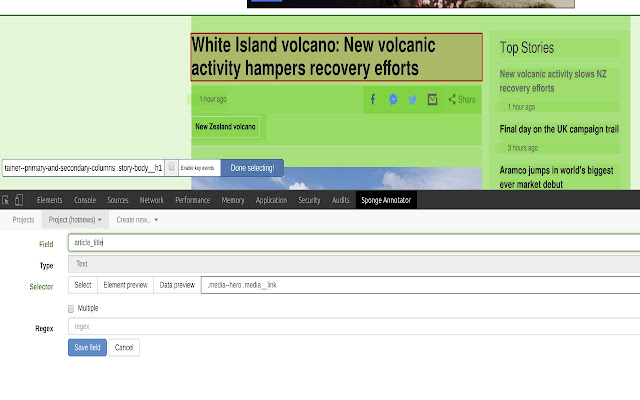Click the Cancel button
The width and height of the screenshot is (640, 400).
coord(124,347)
